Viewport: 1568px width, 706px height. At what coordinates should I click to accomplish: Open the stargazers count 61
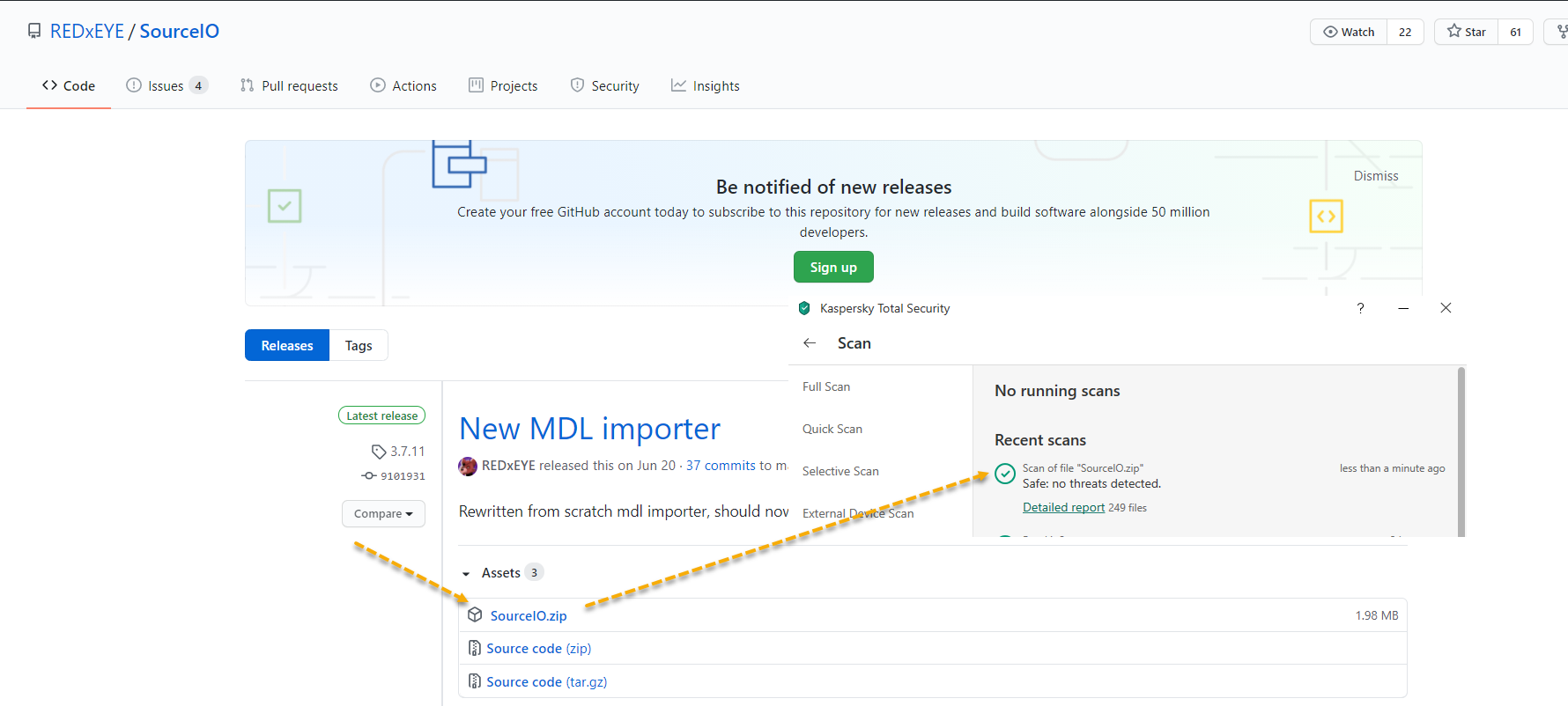click(x=1516, y=32)
